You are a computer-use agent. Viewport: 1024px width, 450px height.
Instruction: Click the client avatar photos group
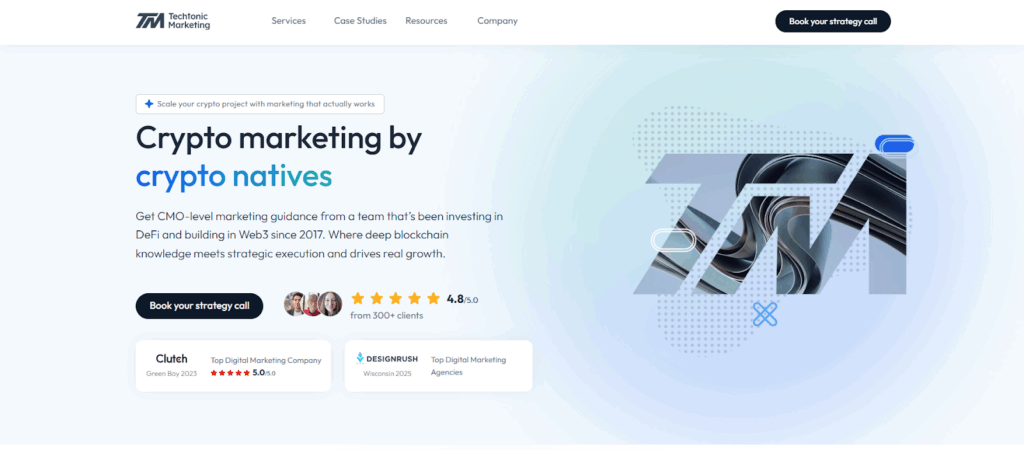pyautogui.click(x=313, y=304)
